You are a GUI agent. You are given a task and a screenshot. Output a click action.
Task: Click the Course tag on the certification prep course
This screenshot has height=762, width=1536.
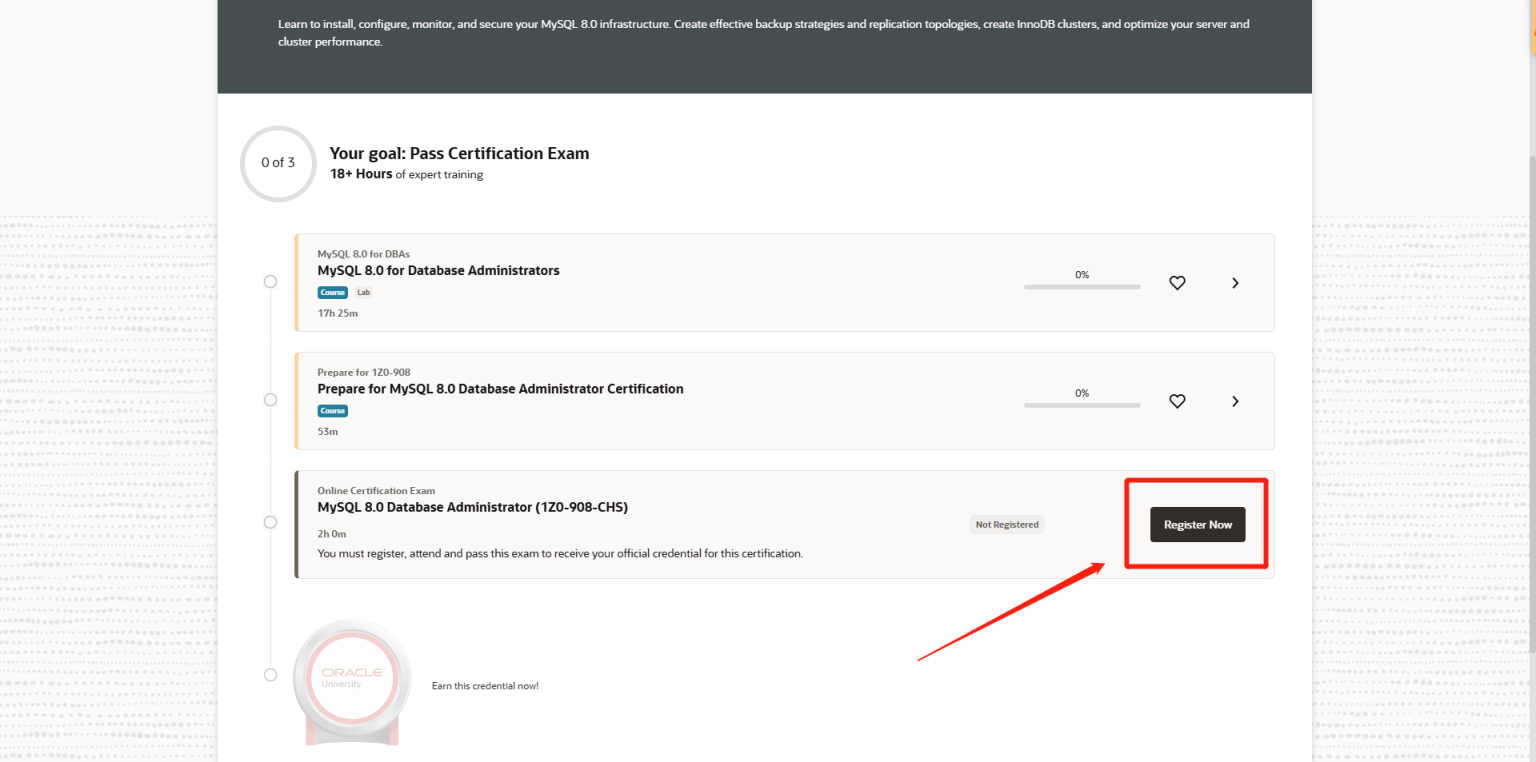click(x=332, y=410)
